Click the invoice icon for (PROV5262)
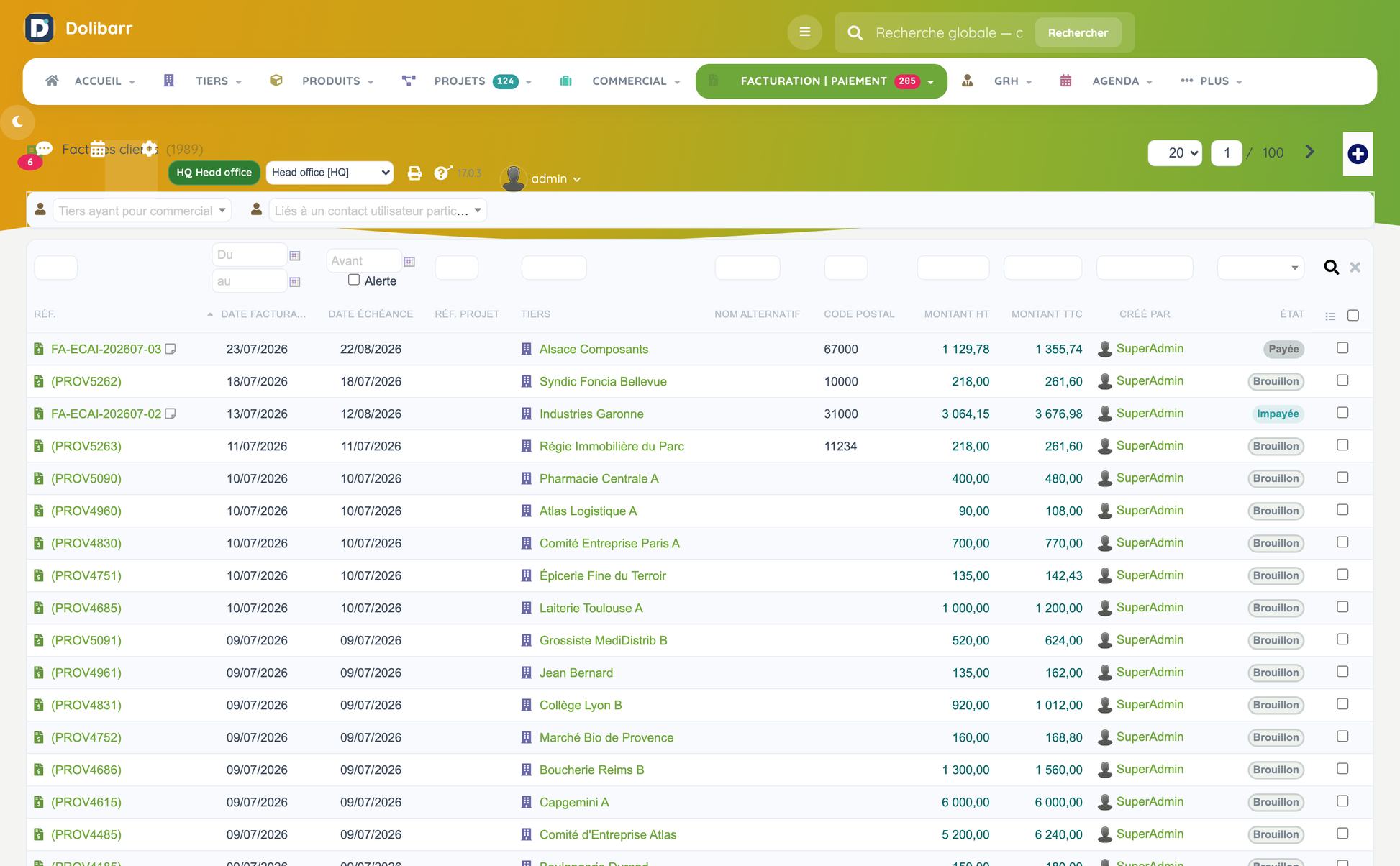Viewport: 1400px width, 866px height. pyautogui.click(x=39, y=381)
